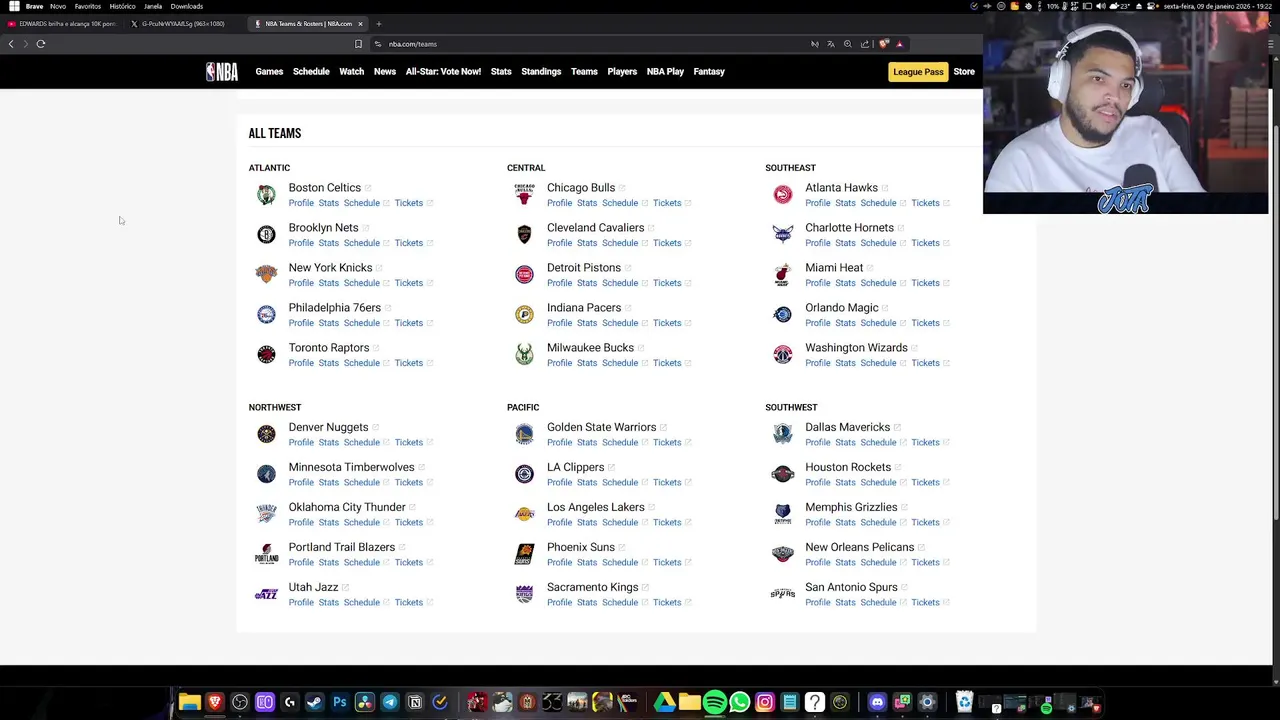The image size is (1280, 720).
Task: Switch to the G-PcuNrWYAAfL5g image tab
Action: point(184,23)
